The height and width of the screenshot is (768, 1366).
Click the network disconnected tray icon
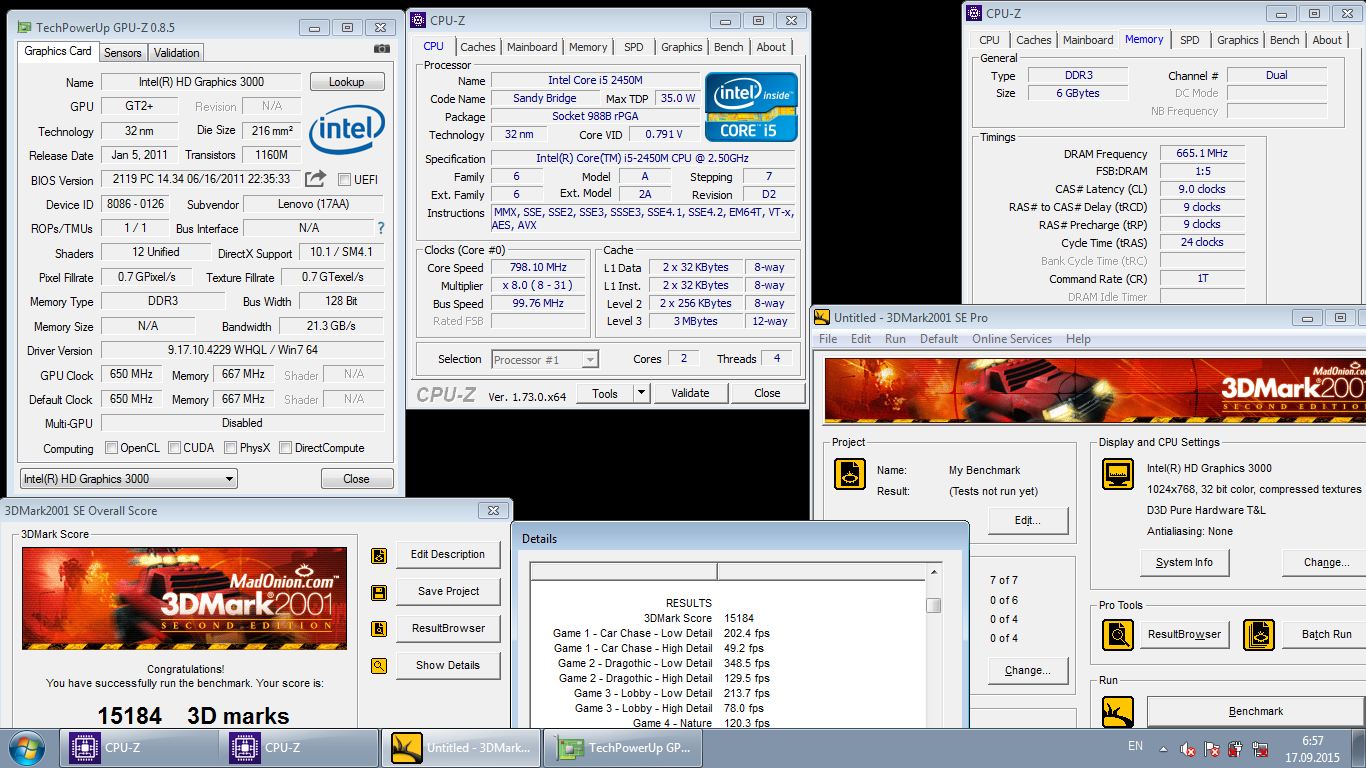coord(1260,748)
